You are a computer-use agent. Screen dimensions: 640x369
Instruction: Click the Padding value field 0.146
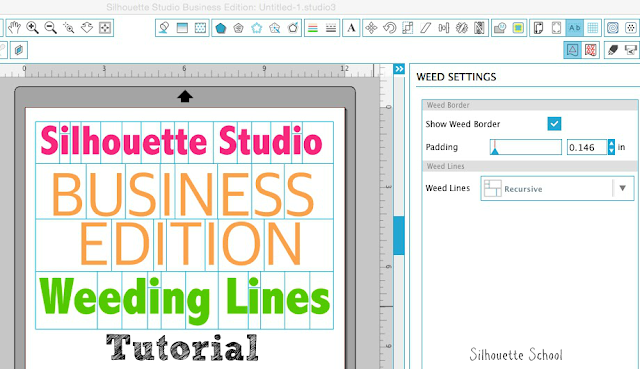point(587,147)
